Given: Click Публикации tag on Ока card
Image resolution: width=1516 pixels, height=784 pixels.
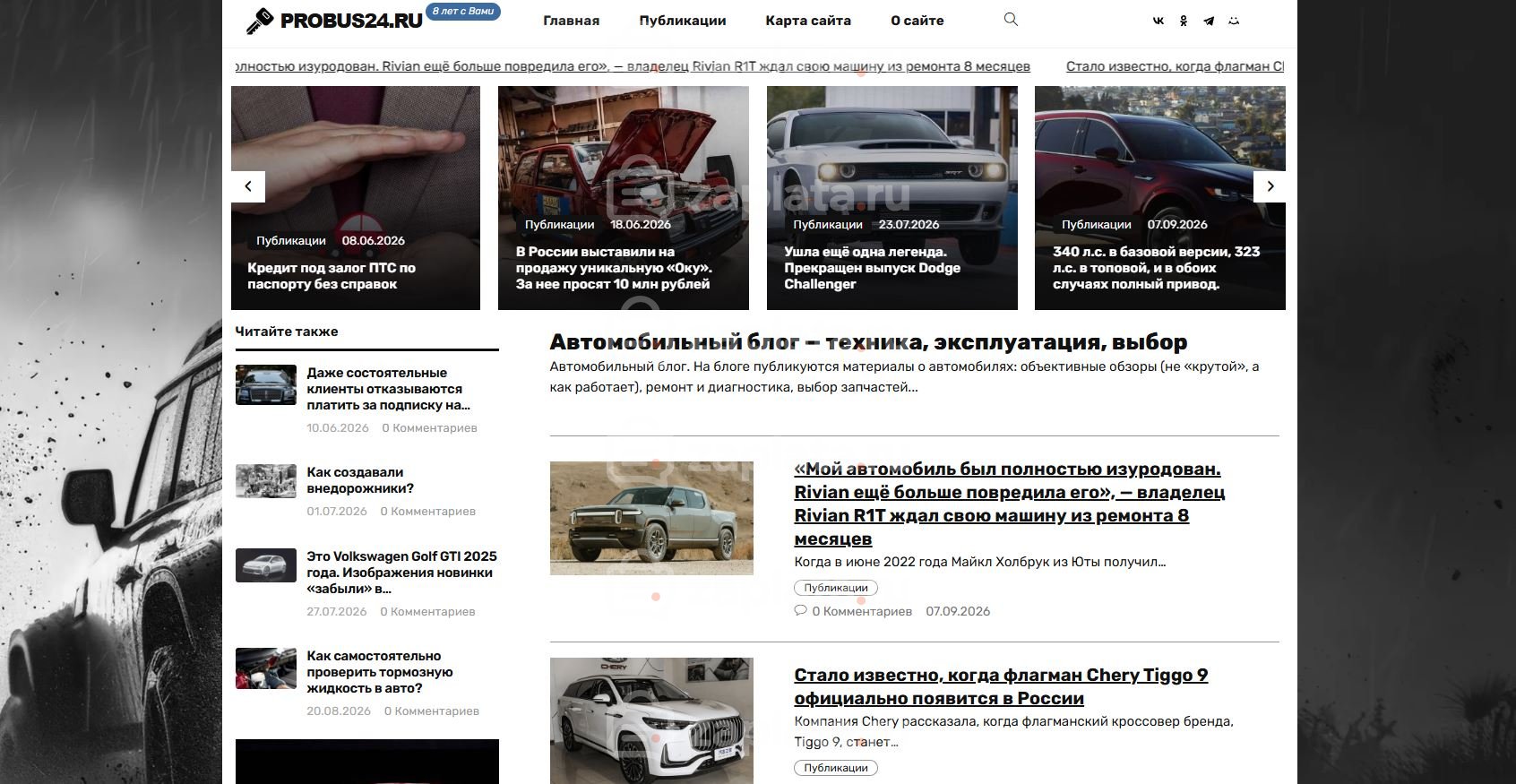Looking at the screenshot, I should (559, 225).
